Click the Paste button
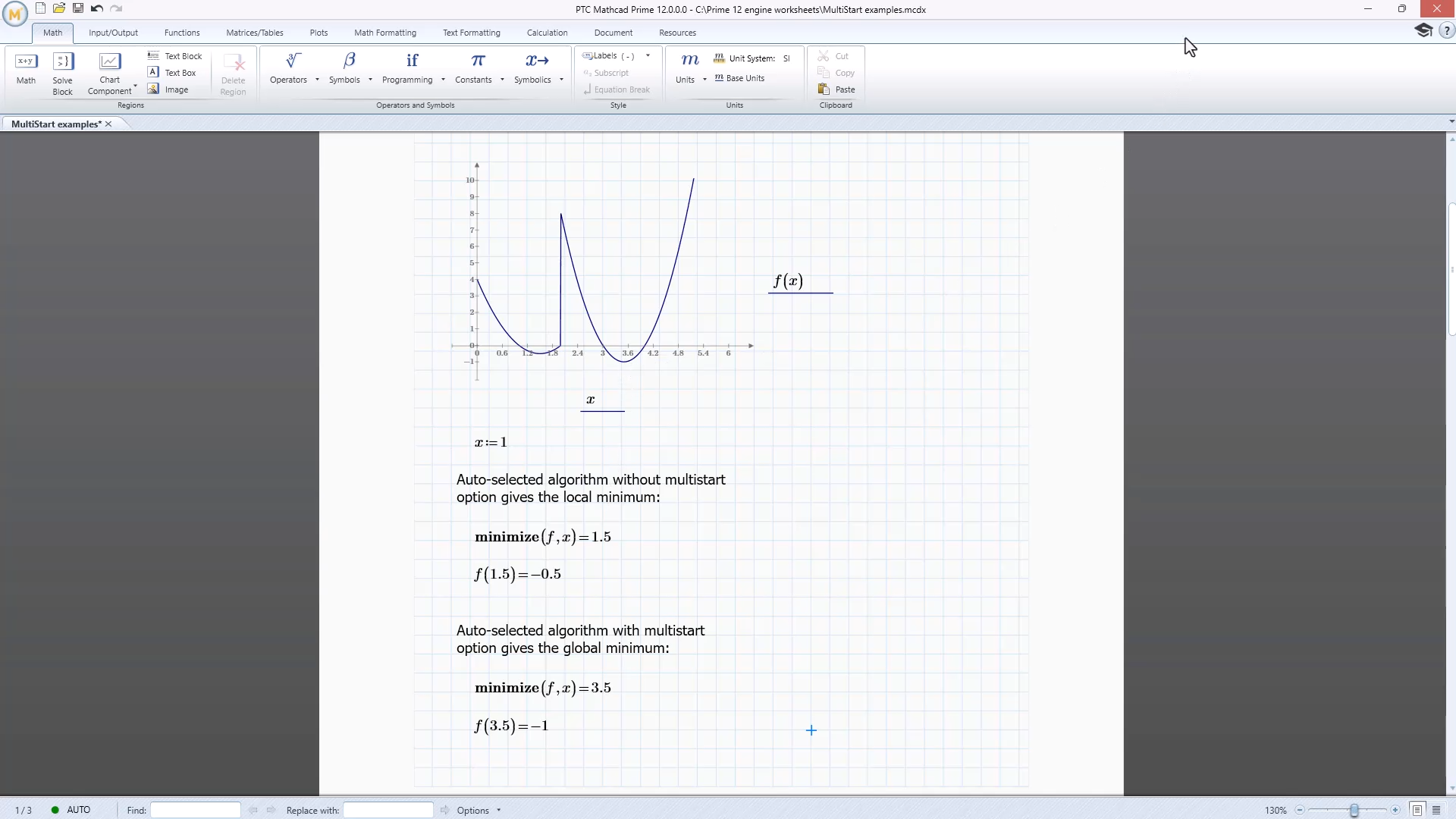 pyautogui.click(x=836, y=89)
